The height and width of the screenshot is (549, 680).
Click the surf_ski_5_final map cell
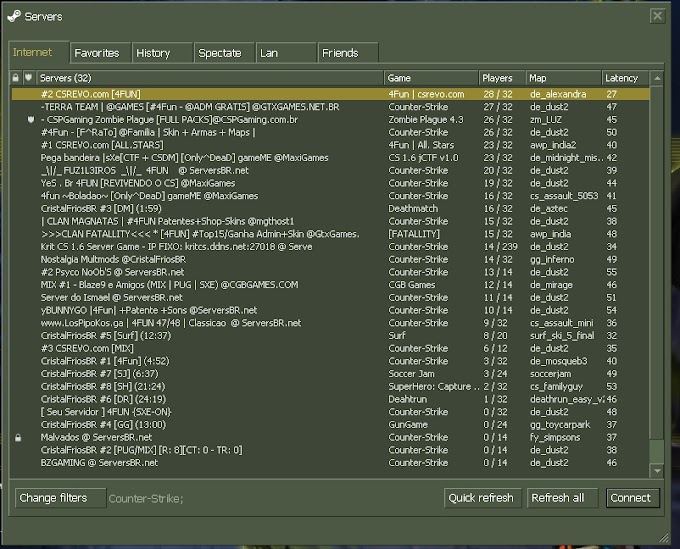(x=562, y=336)
